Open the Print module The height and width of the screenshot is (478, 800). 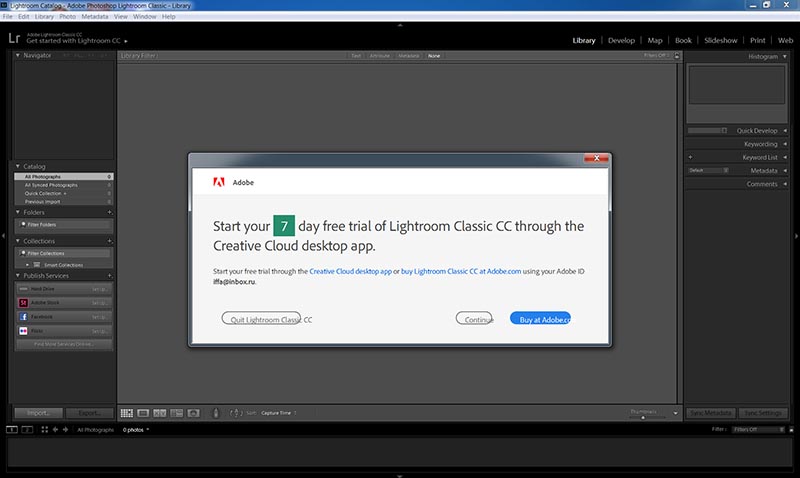pos(757,40)
